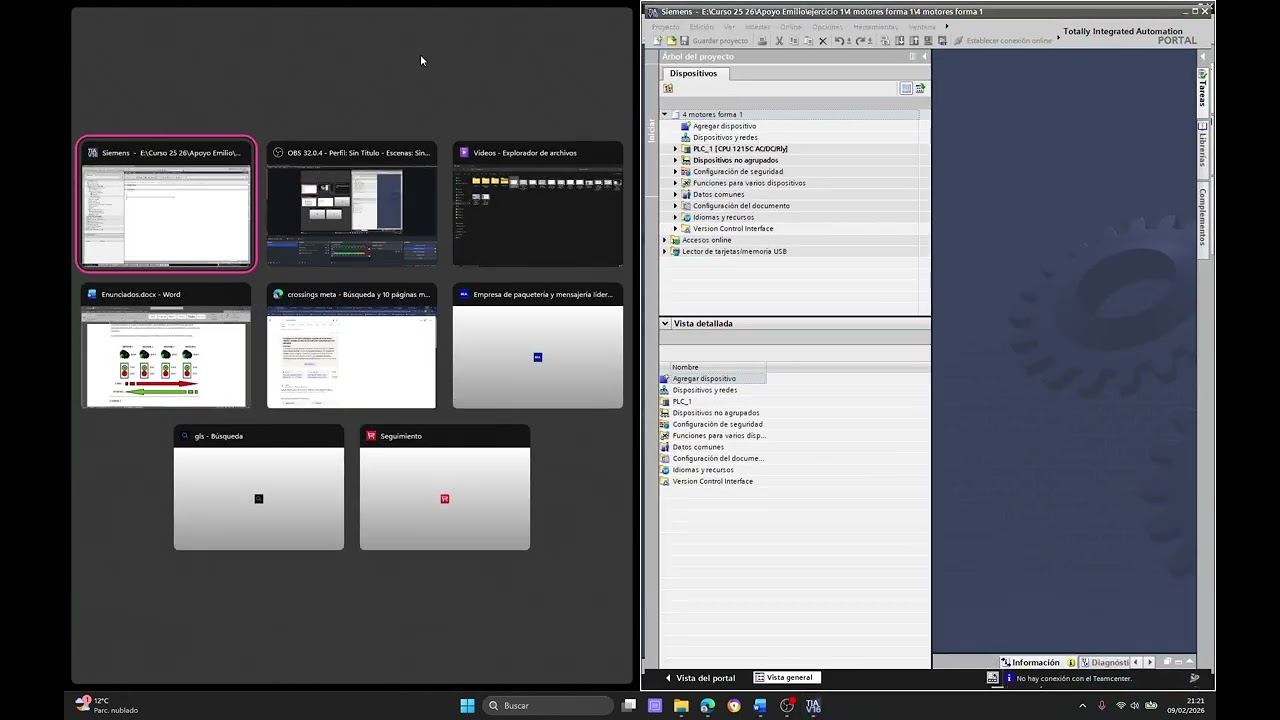Open the Librerías side panel tab
This screenshot has width=1280, height=720.
pos(1203,149)
